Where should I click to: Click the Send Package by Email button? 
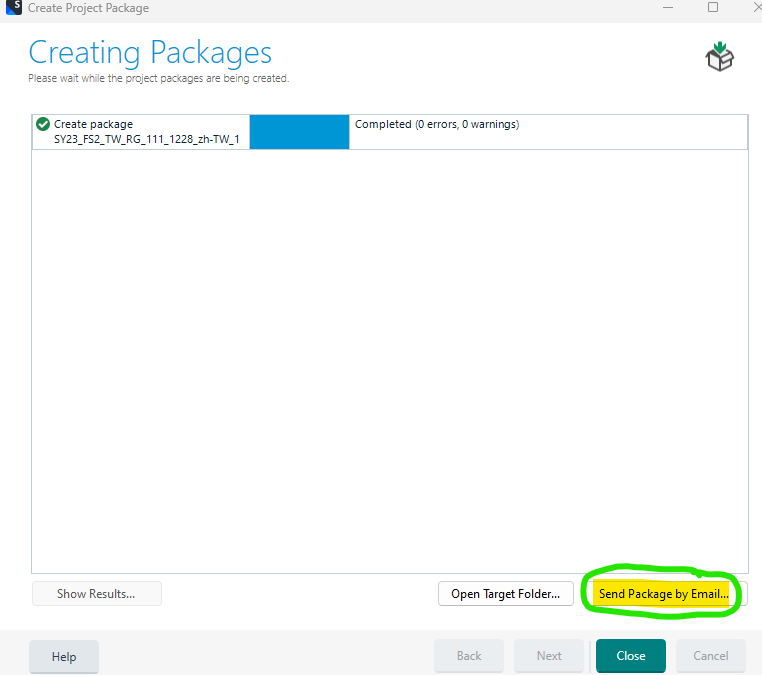coord(664,593)
